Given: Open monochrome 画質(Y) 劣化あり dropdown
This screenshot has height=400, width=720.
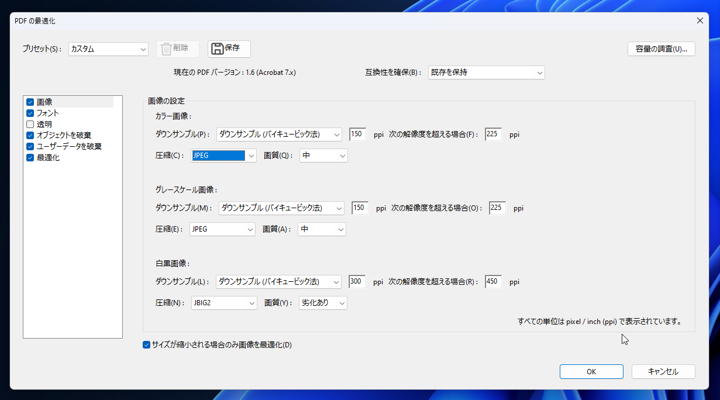Looking at the screenshot, I should pos(323,303).
